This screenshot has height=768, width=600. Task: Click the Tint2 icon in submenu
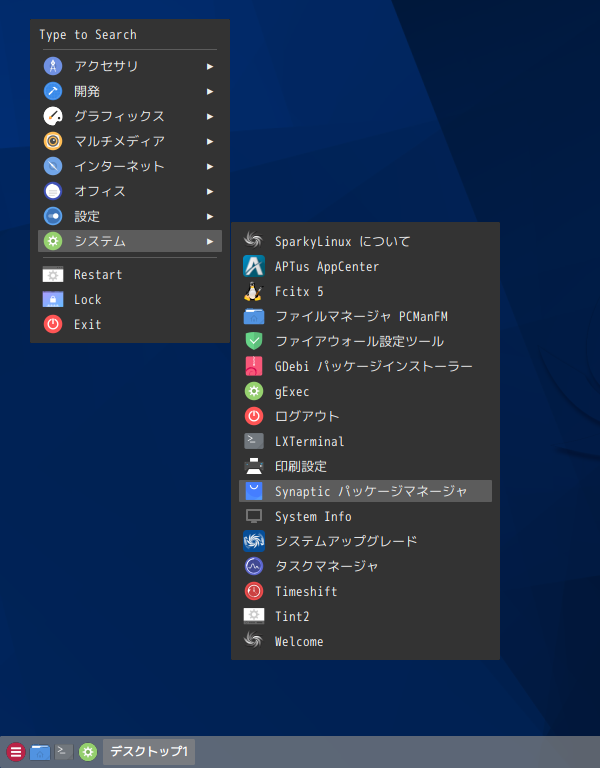(x=254, y=616)
